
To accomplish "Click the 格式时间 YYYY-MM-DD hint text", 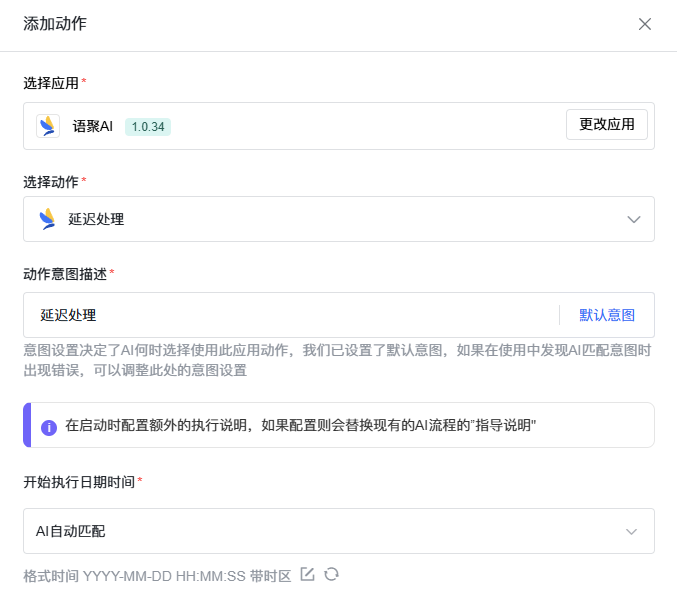I will tap(157, 576).
